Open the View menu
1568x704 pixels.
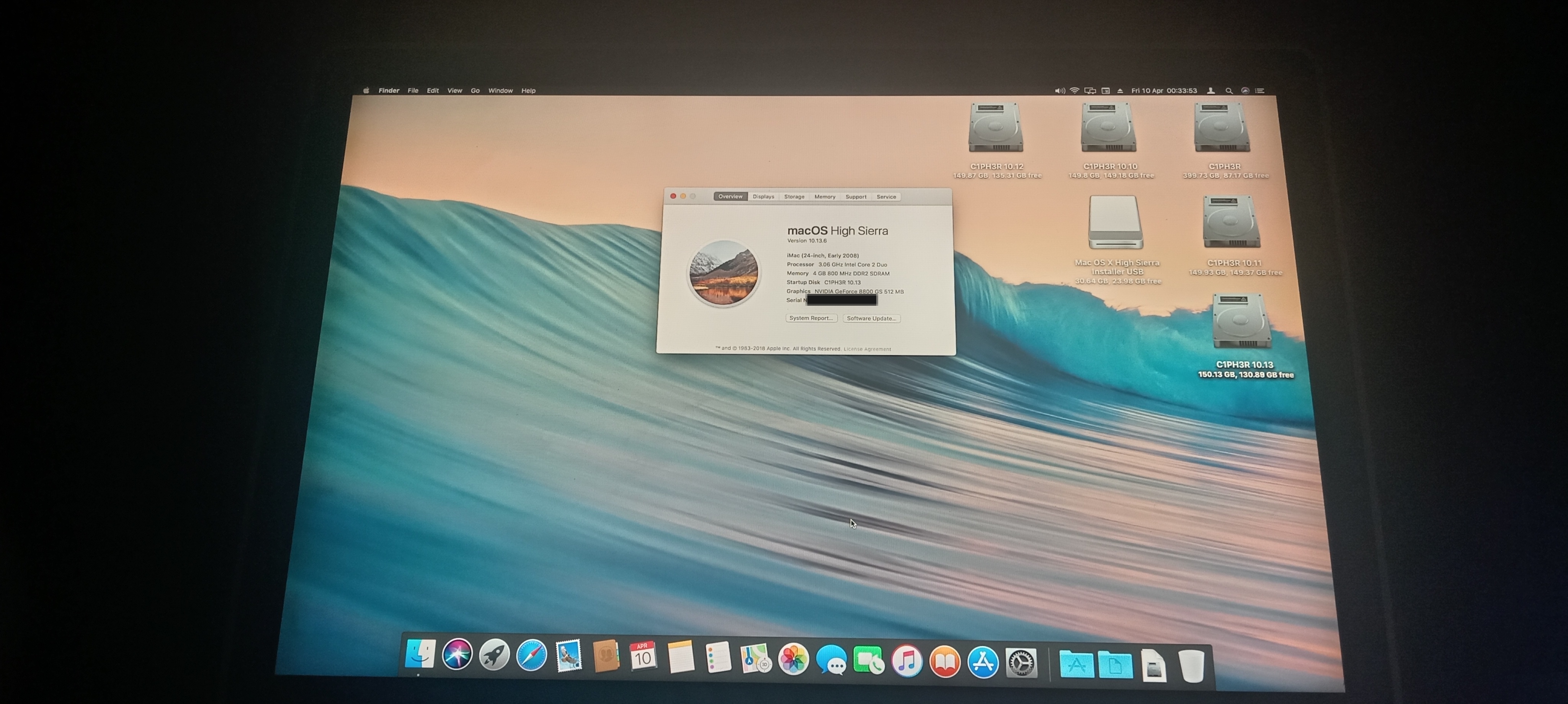point(455,91)
